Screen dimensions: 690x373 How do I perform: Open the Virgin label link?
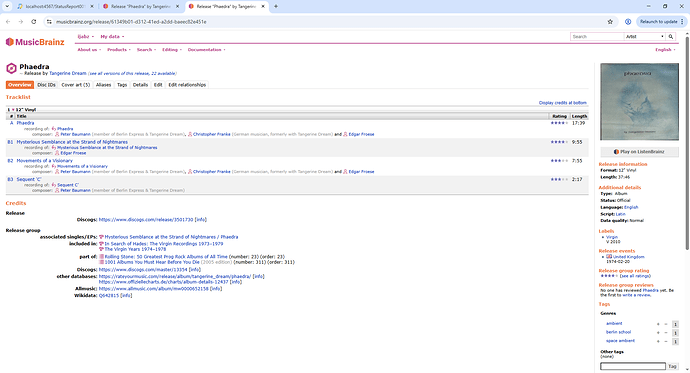pos(612,237)
